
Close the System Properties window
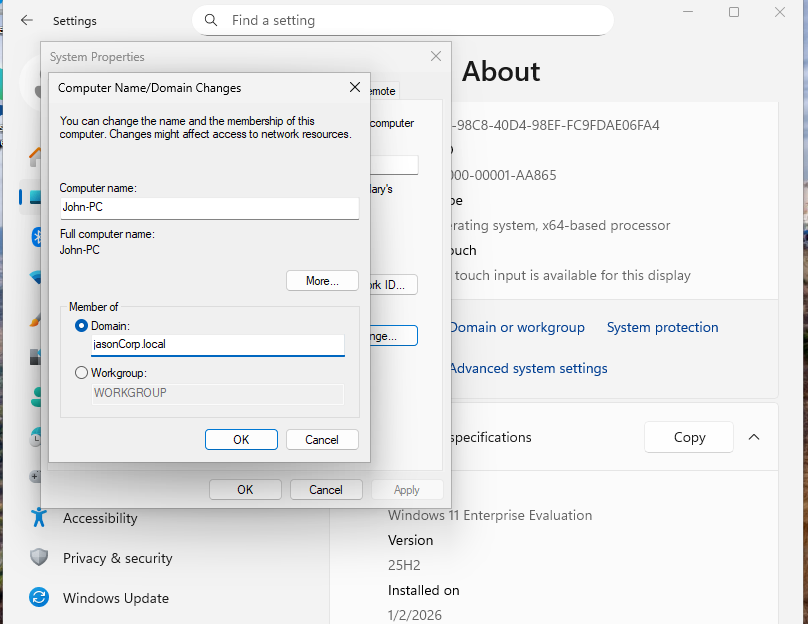pyautogui.click(x=435, y=57)
